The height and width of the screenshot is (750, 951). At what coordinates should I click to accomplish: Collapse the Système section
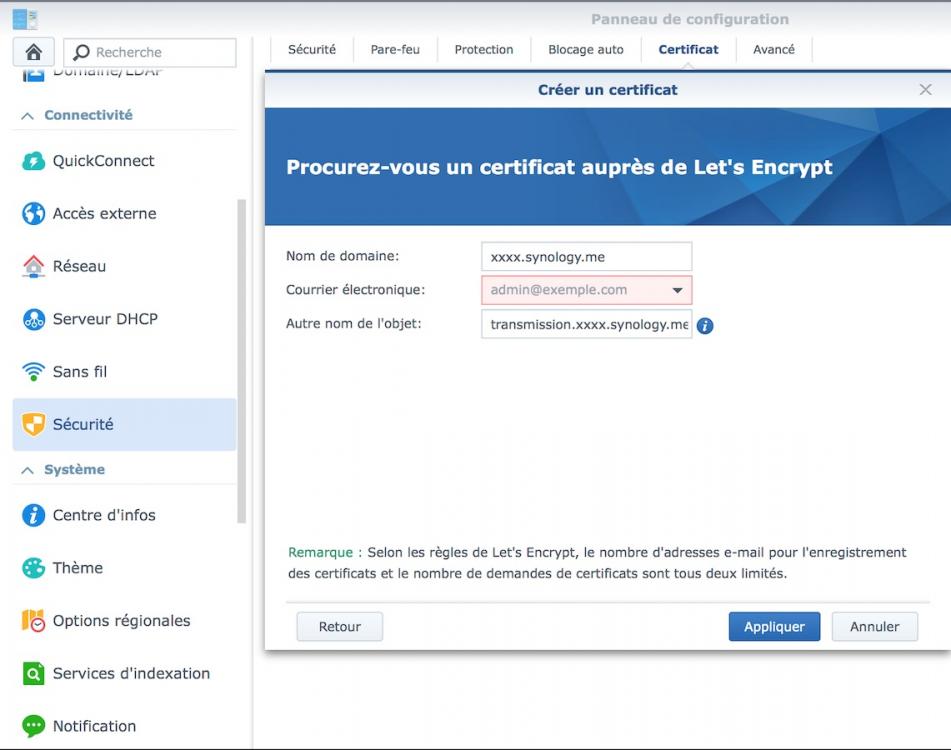point(27,470)
